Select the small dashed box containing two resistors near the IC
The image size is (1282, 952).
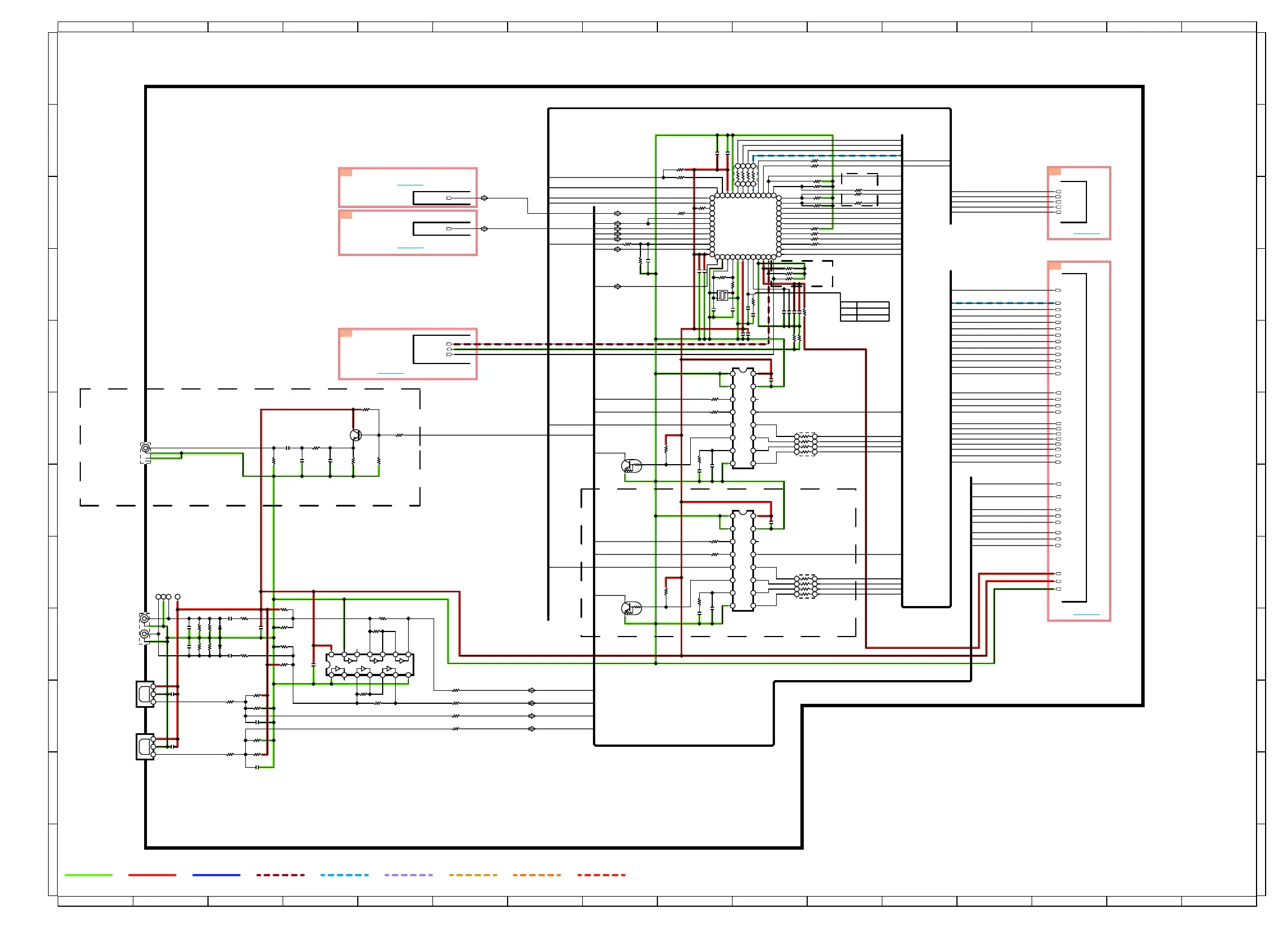(859, 189)
